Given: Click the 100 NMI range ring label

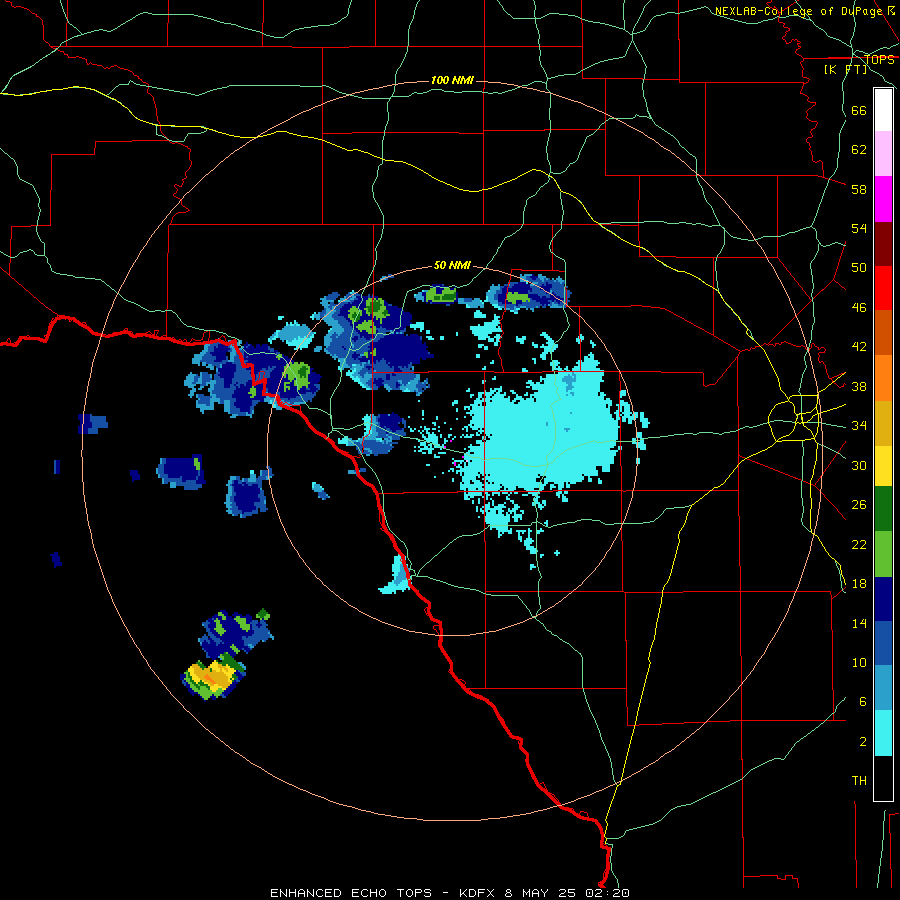Looking at the screenshot, I should [x=452, y=80].
